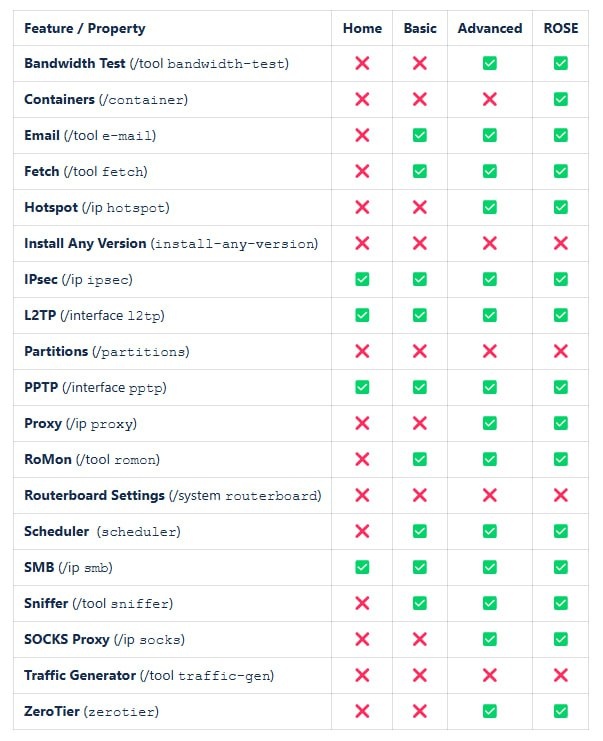
Task: Select the Home column header
Action: point(362,28)
